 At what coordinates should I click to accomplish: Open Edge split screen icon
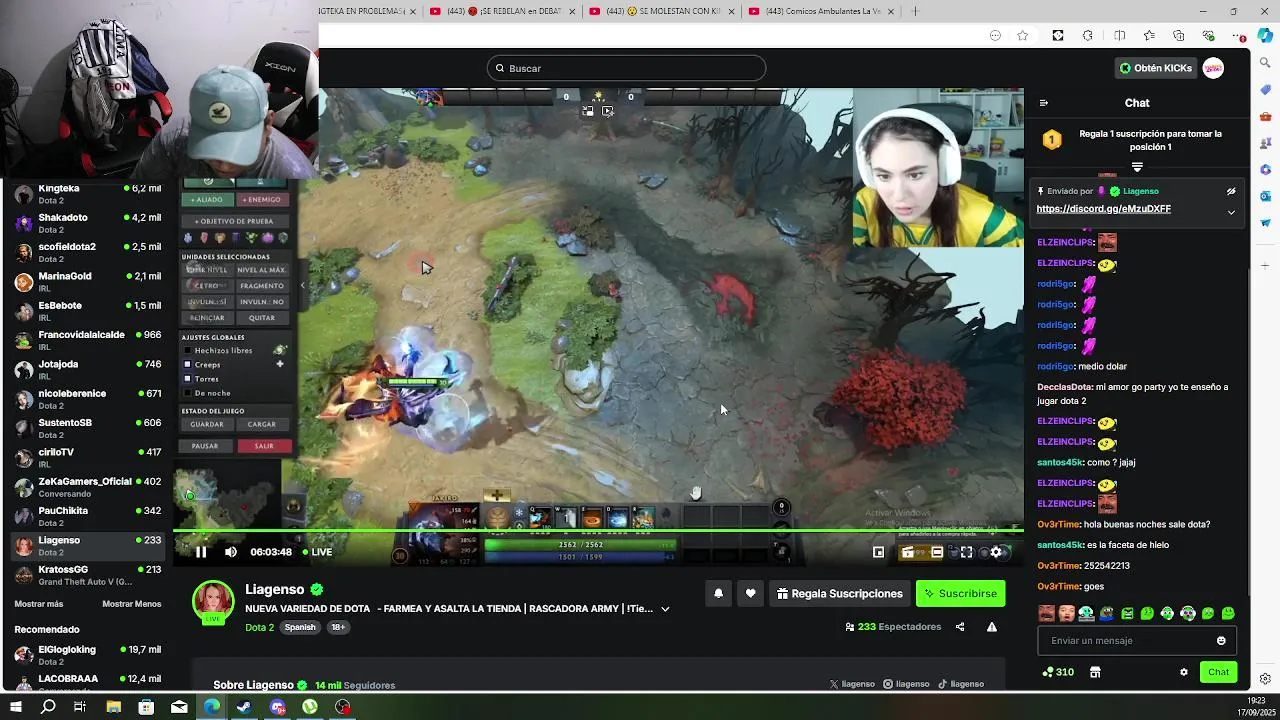pos(1119,36)
